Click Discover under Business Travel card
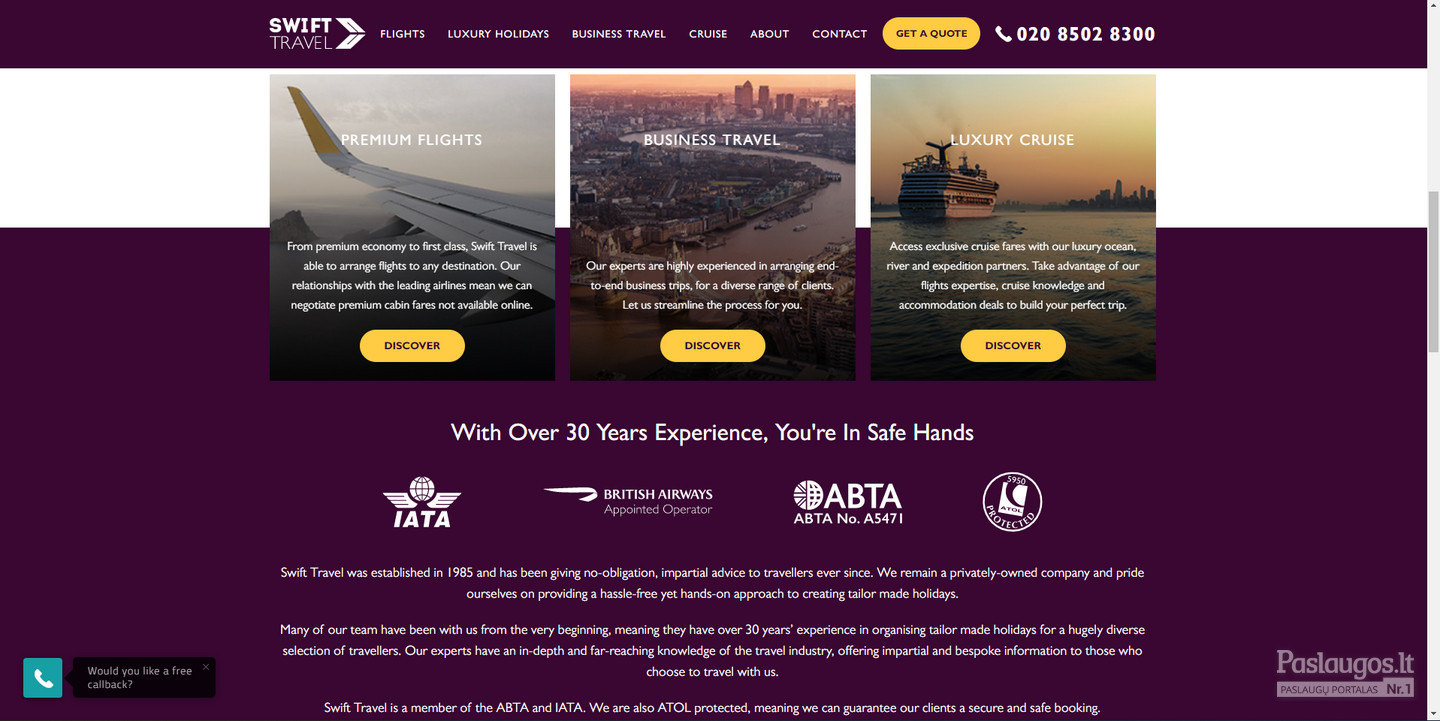Screen dimensions: 1440x721 tap(712, 346)
